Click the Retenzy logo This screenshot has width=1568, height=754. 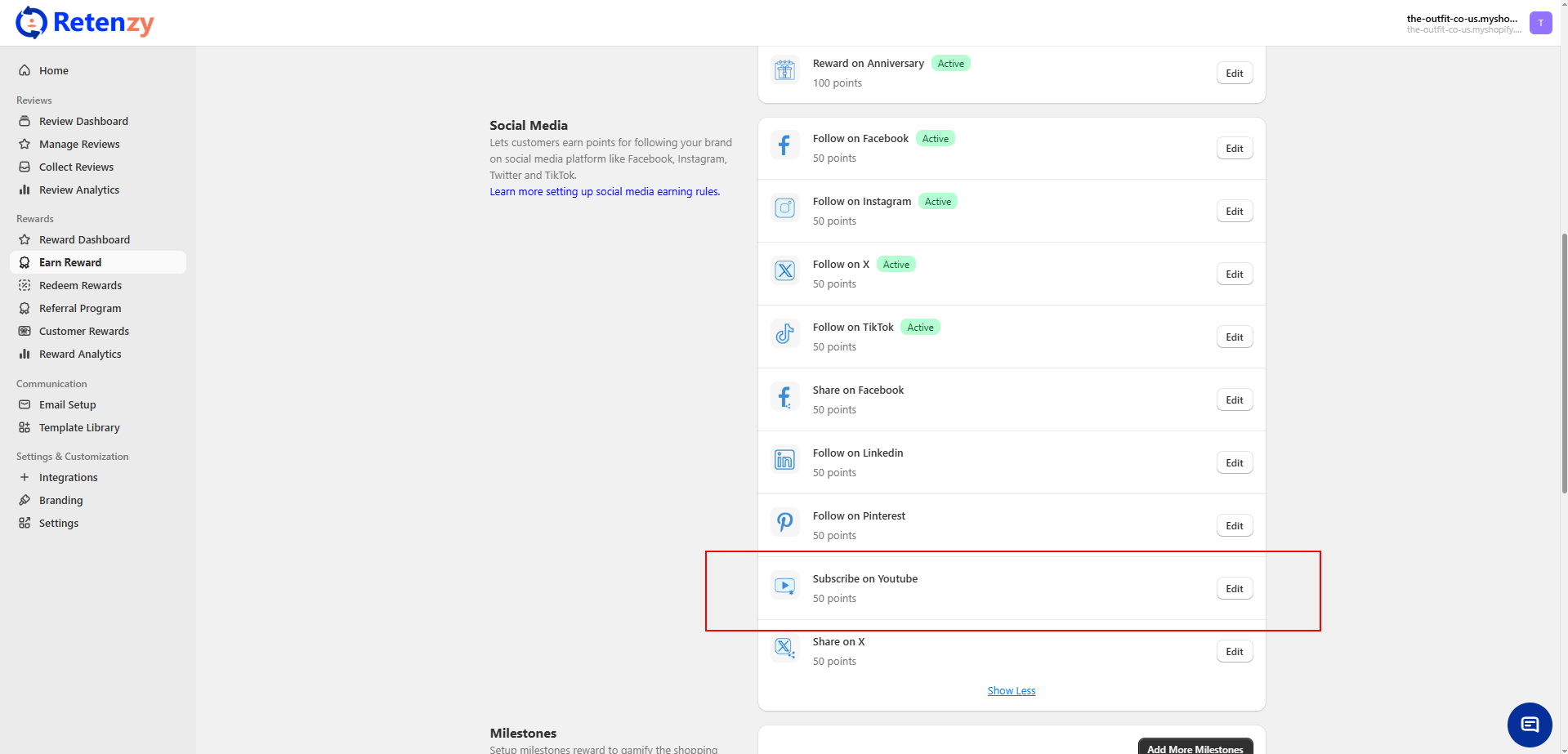[85, 23]
